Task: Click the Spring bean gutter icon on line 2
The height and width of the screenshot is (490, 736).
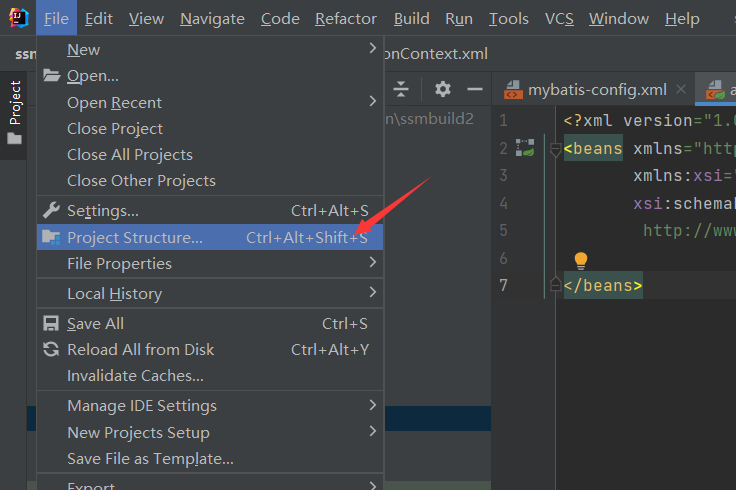Action: click(x=525, y=148)
